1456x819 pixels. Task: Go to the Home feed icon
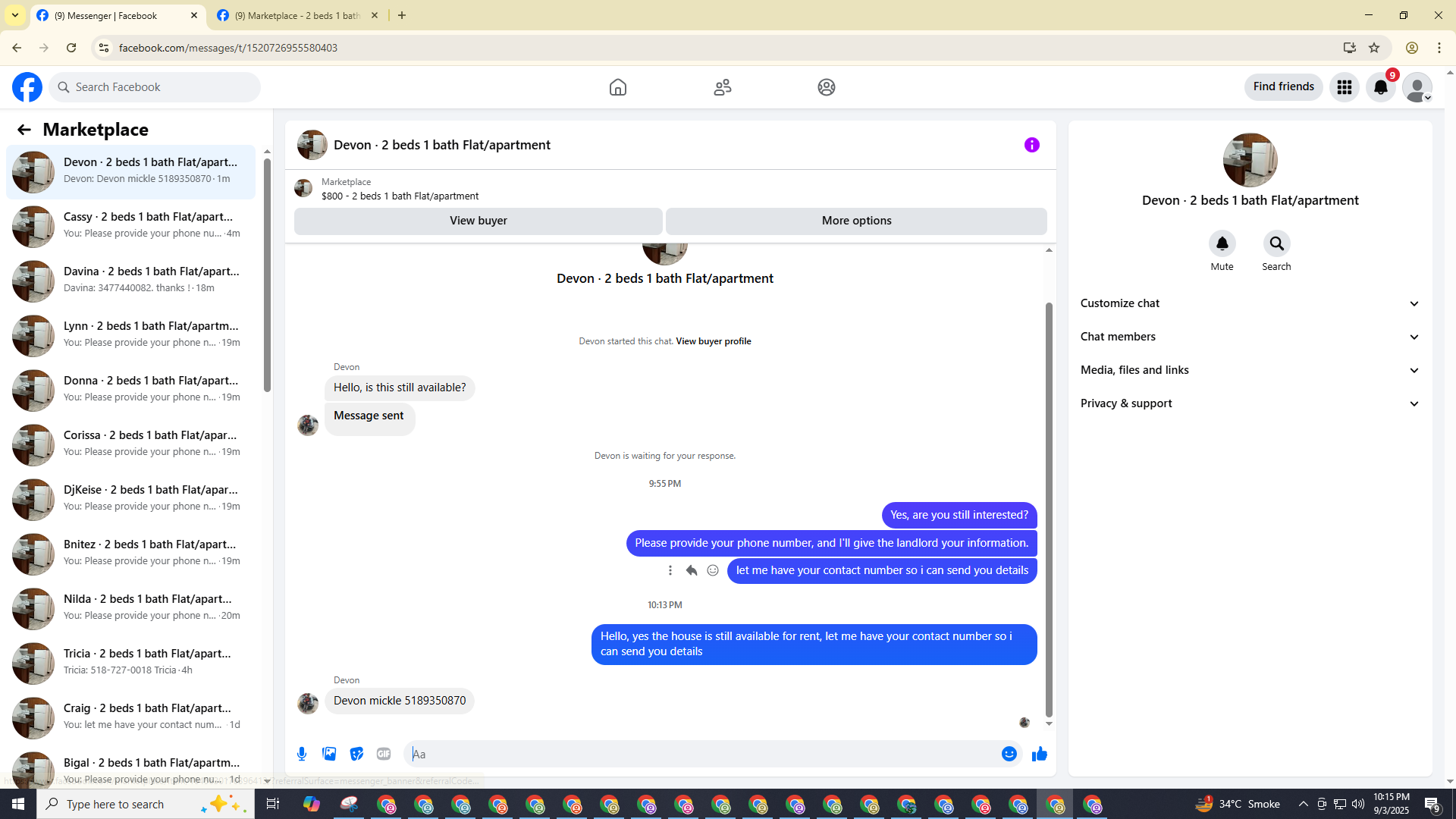[618, 87]
